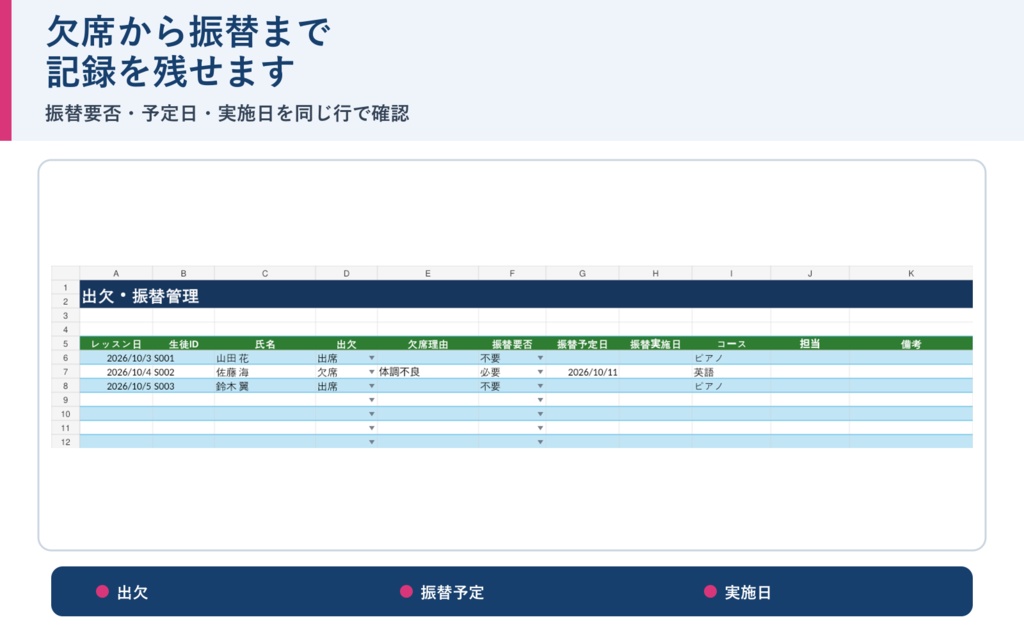Select the 2026/10/11 makeup date cell
This screenshot has width=1024, height=640.
(x=583, y=372)
